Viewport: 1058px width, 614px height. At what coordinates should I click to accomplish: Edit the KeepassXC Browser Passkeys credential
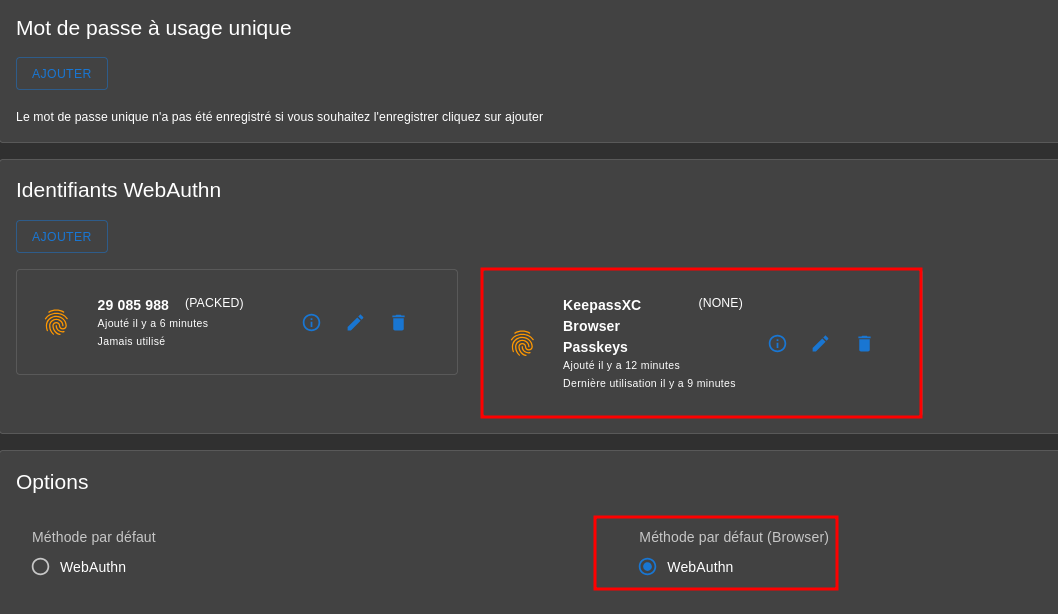coord(820,343)
